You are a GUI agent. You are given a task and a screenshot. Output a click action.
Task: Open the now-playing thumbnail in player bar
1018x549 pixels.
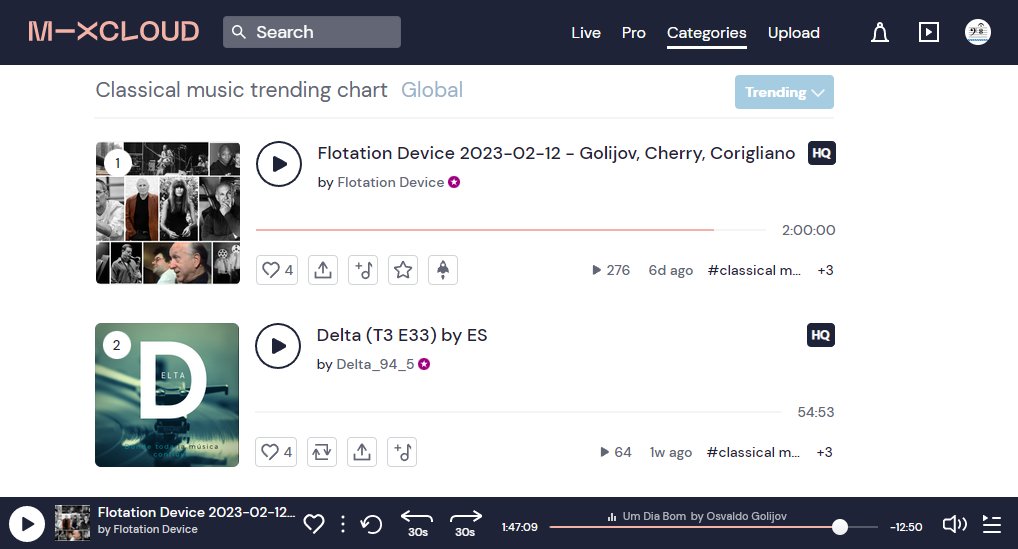(x=72, y=523)
